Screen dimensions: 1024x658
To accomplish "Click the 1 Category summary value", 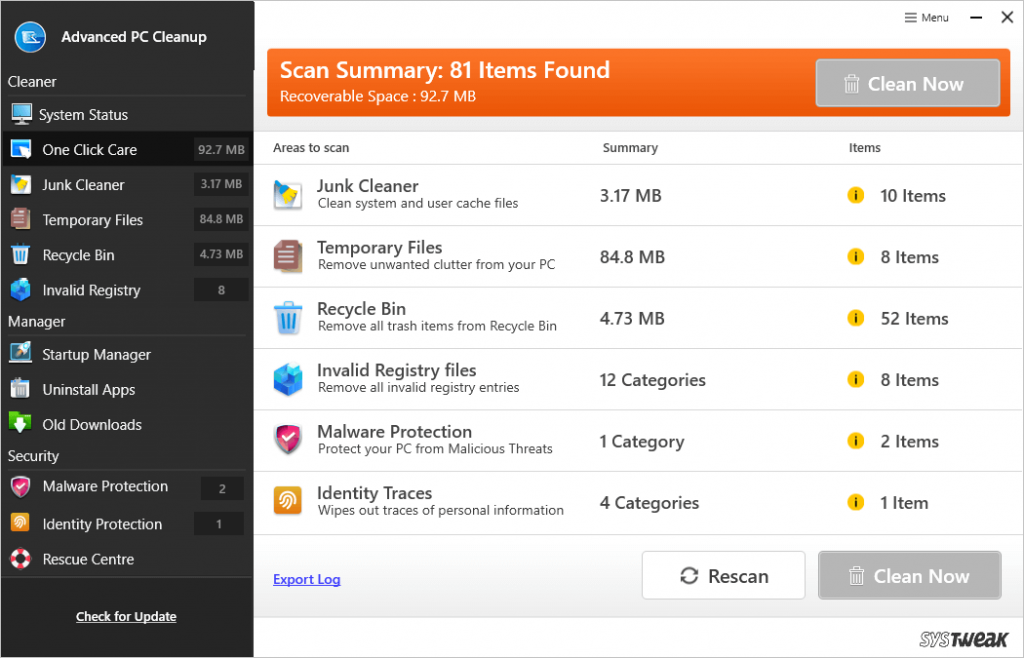I will pos(642,442).
